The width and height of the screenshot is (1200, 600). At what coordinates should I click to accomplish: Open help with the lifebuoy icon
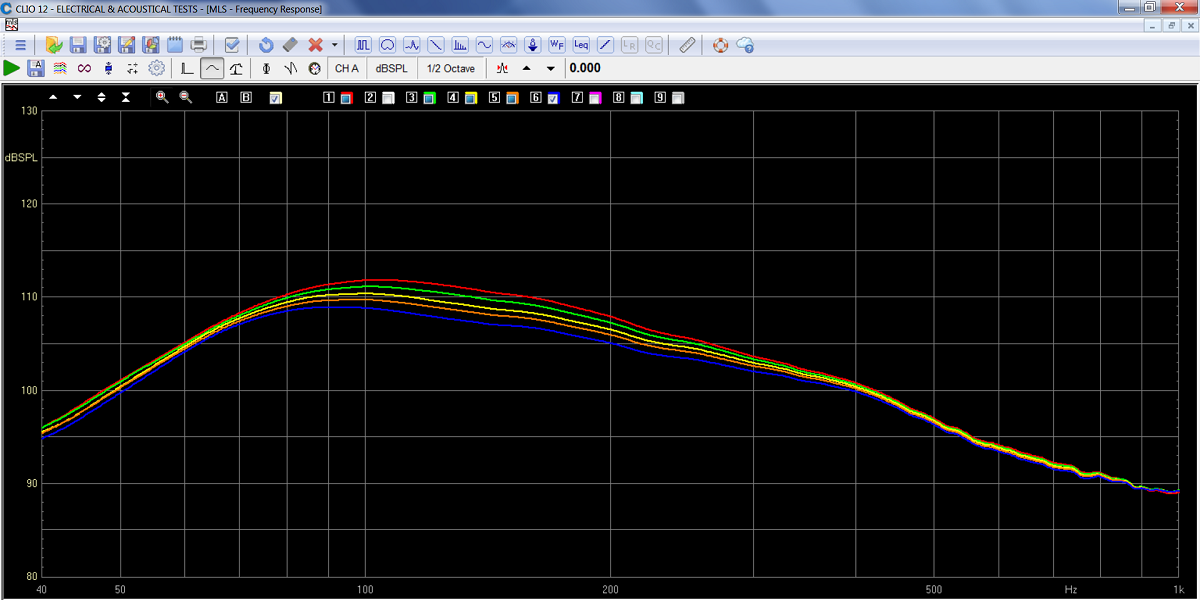click(720, 45)
